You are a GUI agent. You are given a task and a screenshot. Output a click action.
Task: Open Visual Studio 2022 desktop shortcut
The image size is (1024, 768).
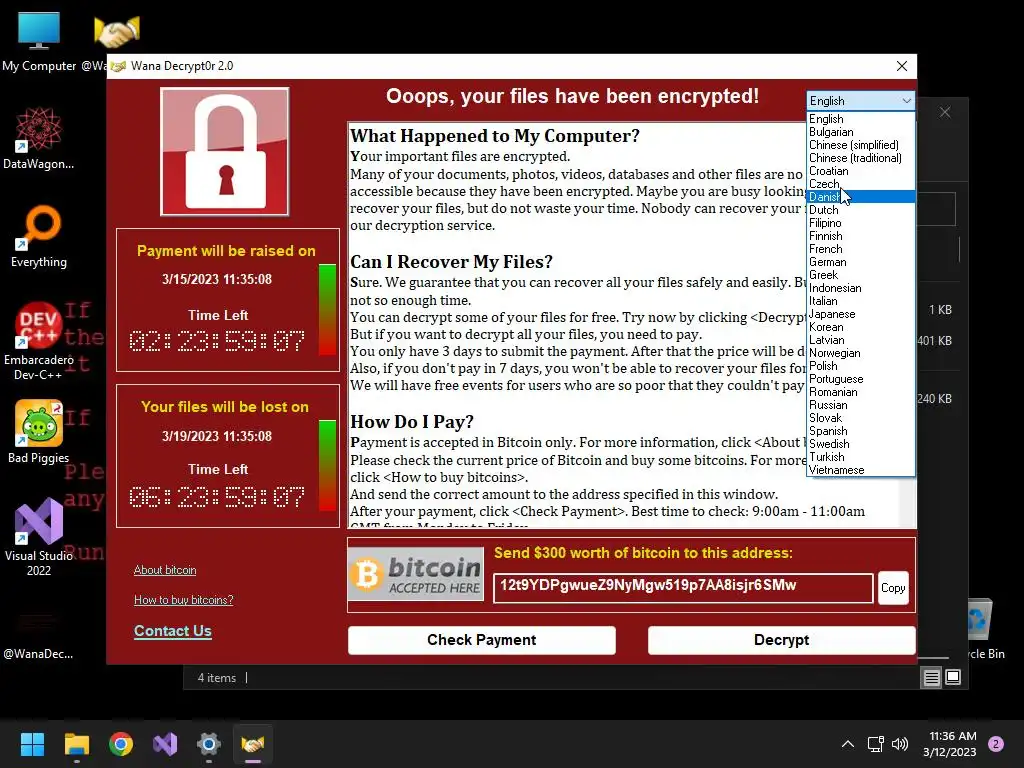[39, 537]
